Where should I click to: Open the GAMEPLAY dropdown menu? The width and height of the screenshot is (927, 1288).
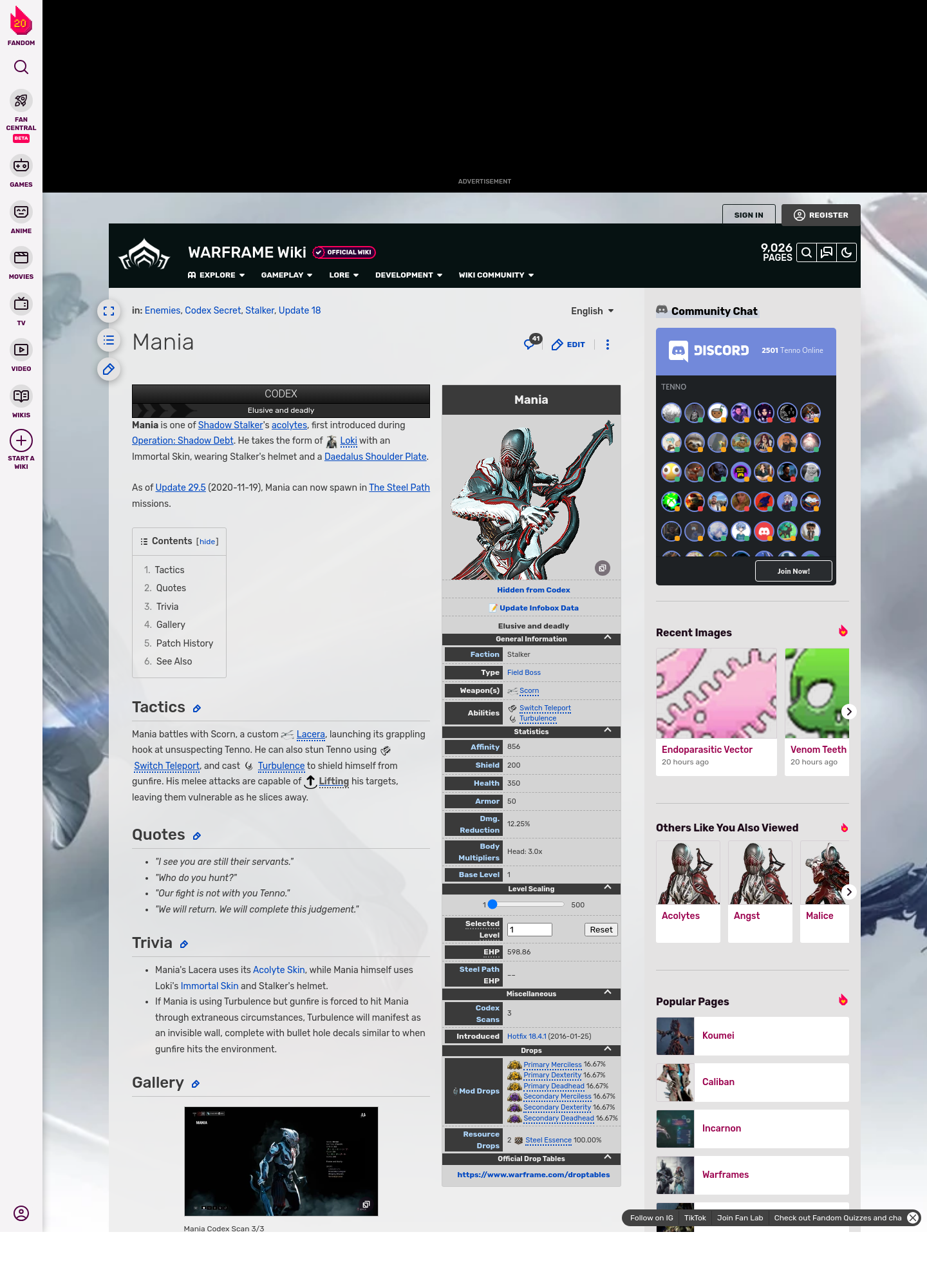tap(286, 275)
